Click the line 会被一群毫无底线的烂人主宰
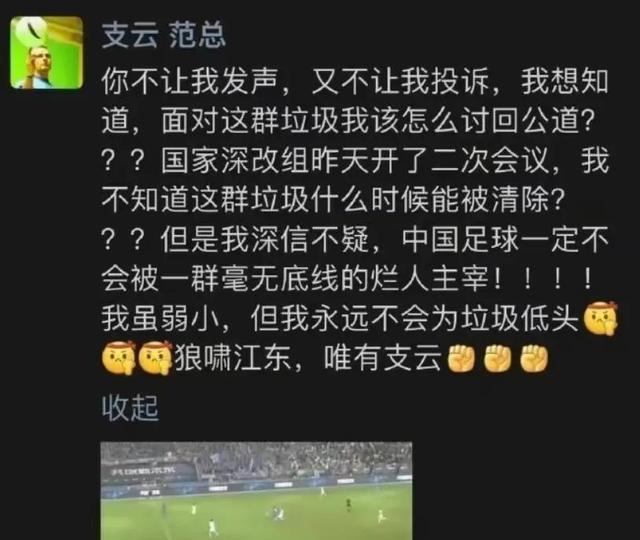This screenshot has height=540, width=640. (295, 280)
